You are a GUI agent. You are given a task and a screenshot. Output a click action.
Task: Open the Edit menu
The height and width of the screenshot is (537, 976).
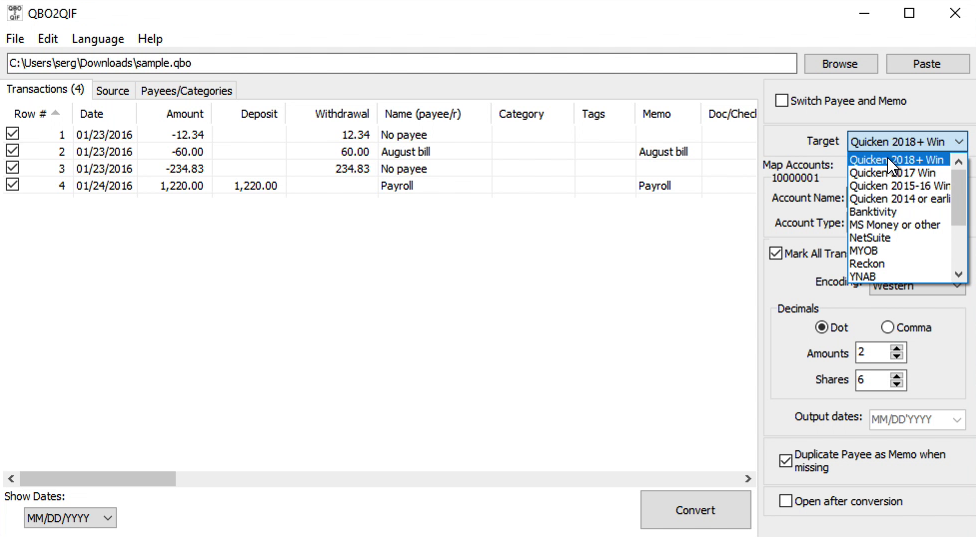pyautogui.click(x=48, y=39)
